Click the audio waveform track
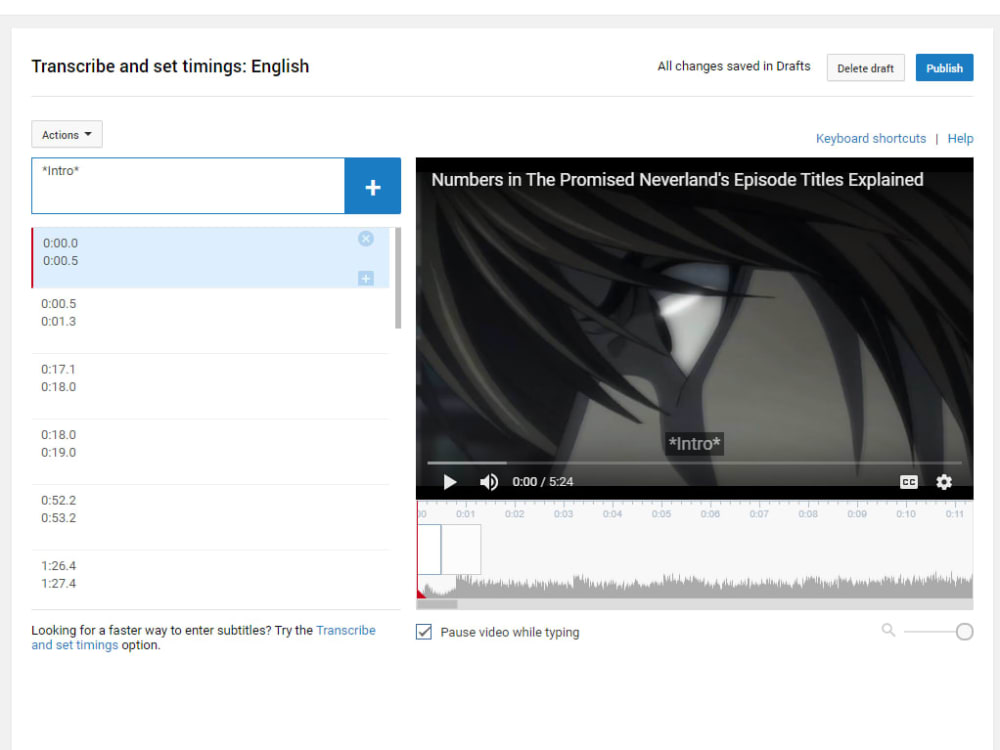This screenshot has width=1000, height=750. [x=695, y=585]
